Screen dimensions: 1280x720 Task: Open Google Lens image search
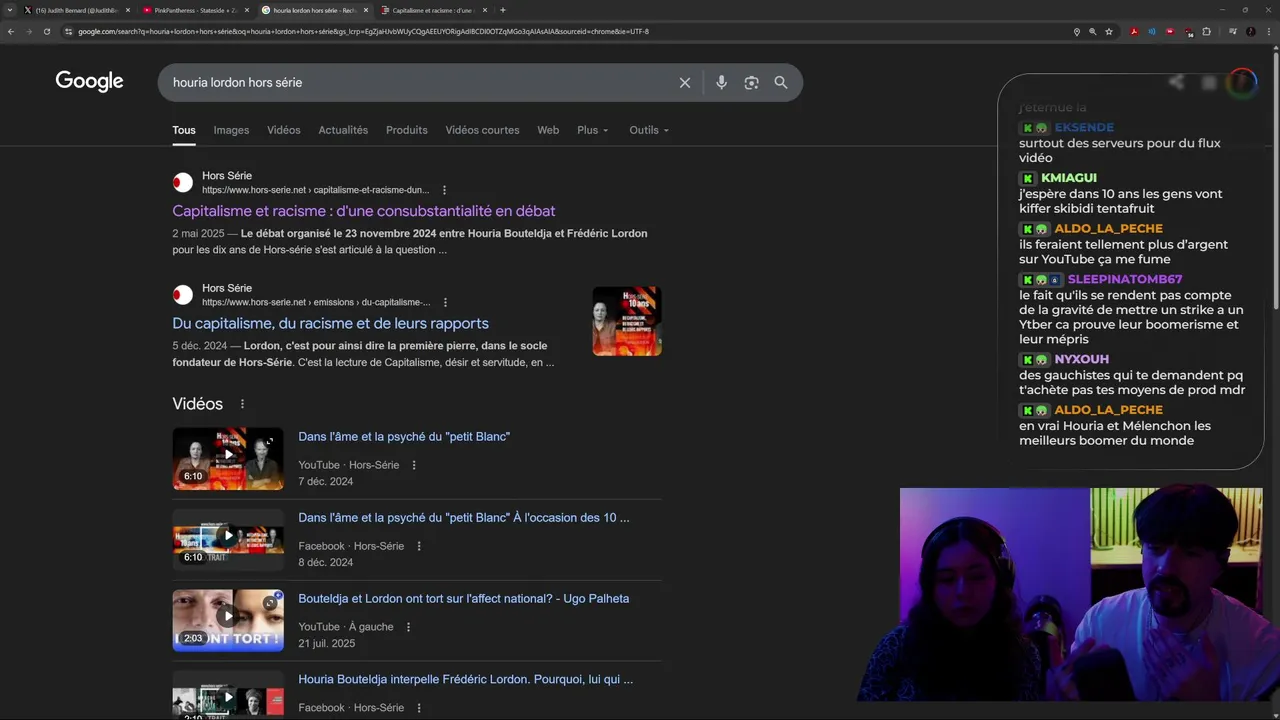point(752,83)
